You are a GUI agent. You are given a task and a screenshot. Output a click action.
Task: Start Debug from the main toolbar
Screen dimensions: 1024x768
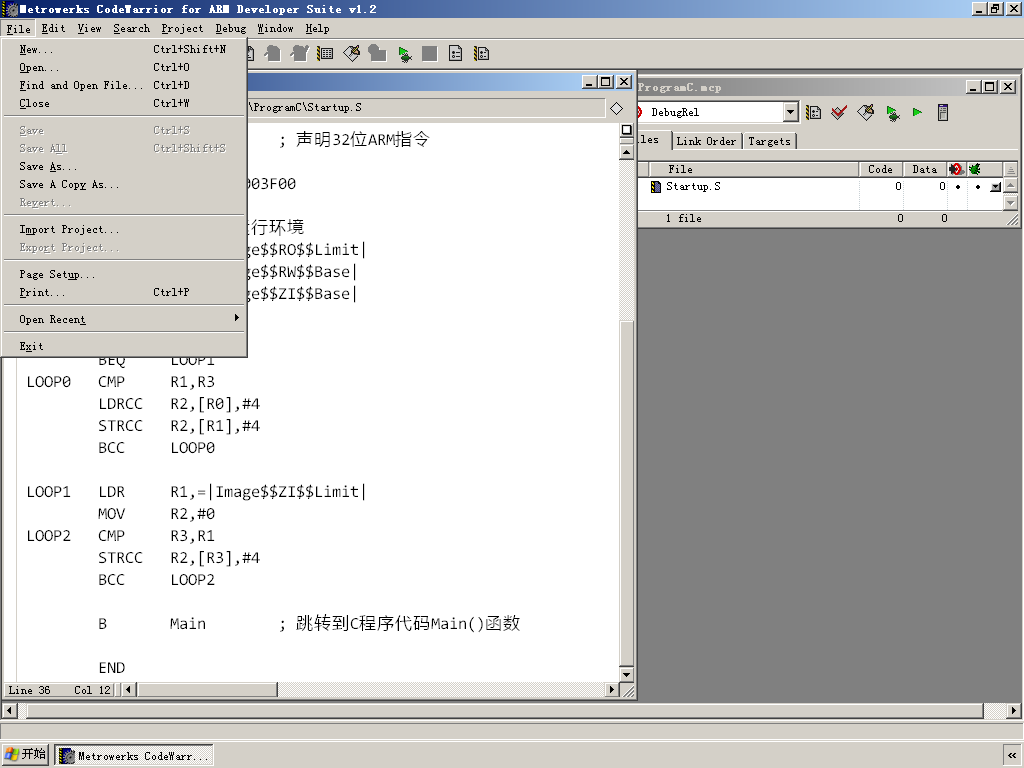tap(404, 54)
